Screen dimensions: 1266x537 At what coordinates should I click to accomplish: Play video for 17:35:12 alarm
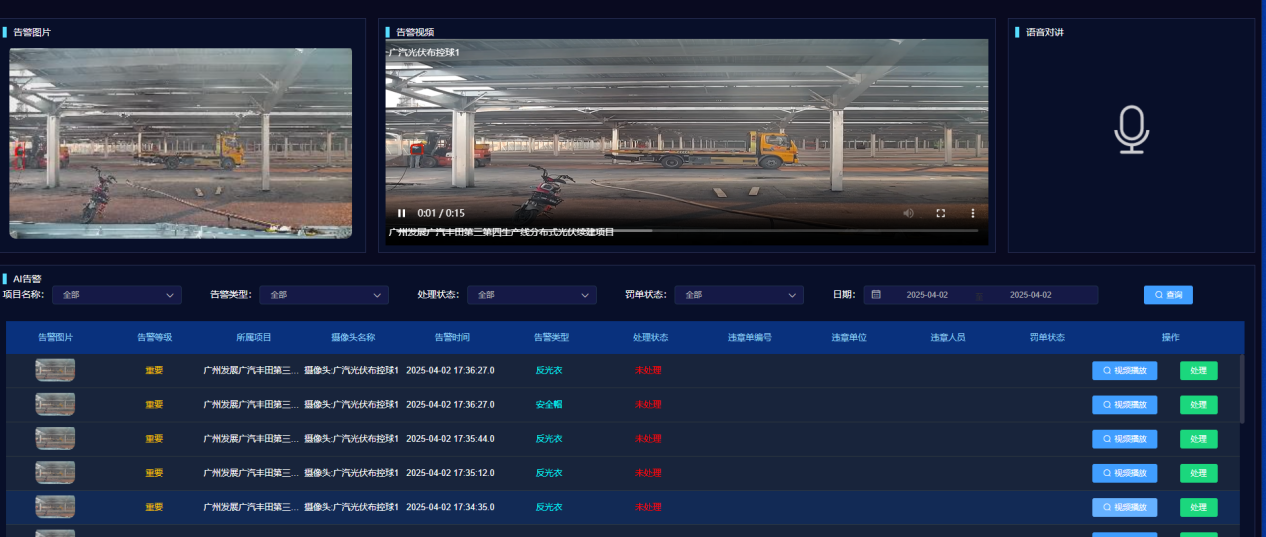[x=1124, y=473]
